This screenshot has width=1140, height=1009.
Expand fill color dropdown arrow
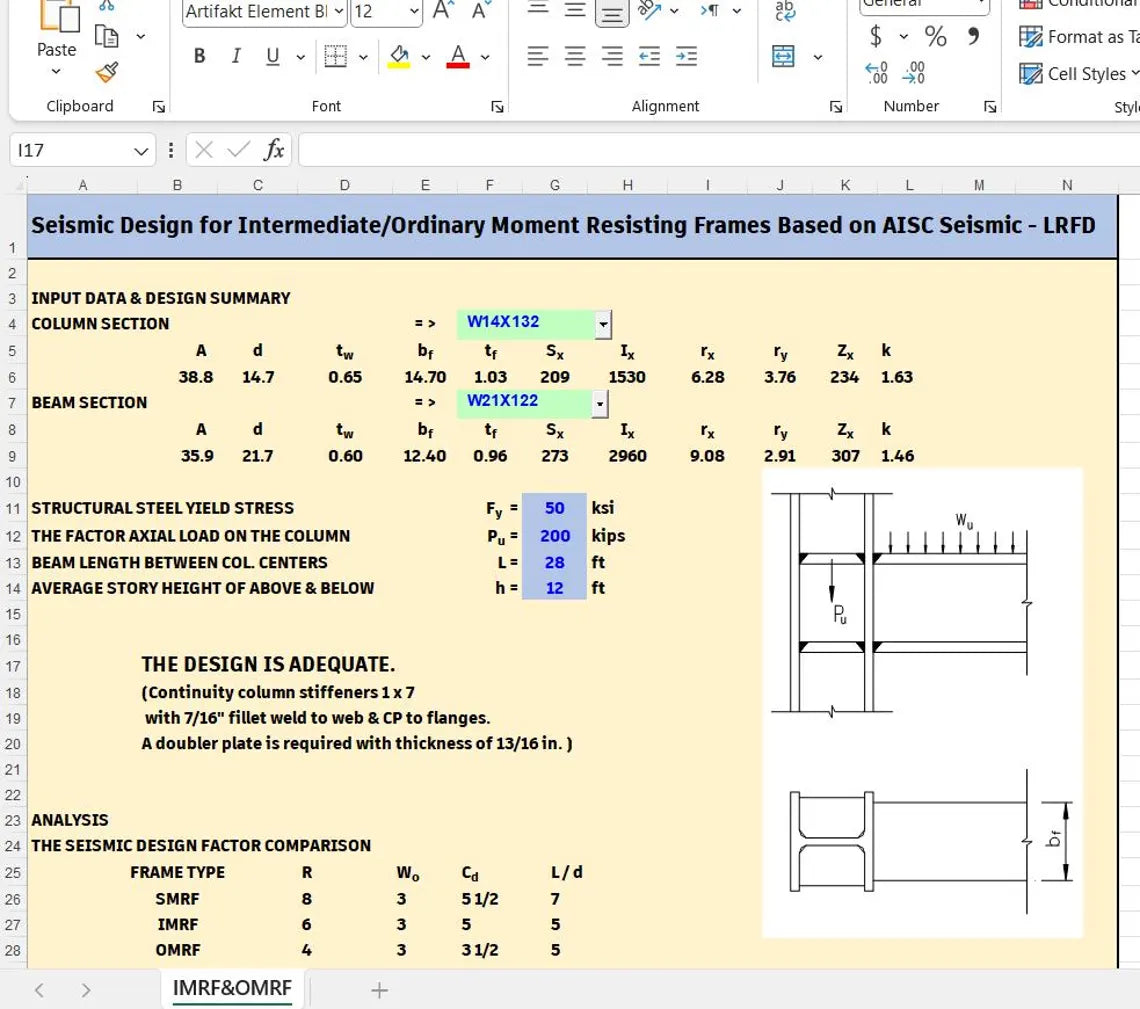point(426,57)
